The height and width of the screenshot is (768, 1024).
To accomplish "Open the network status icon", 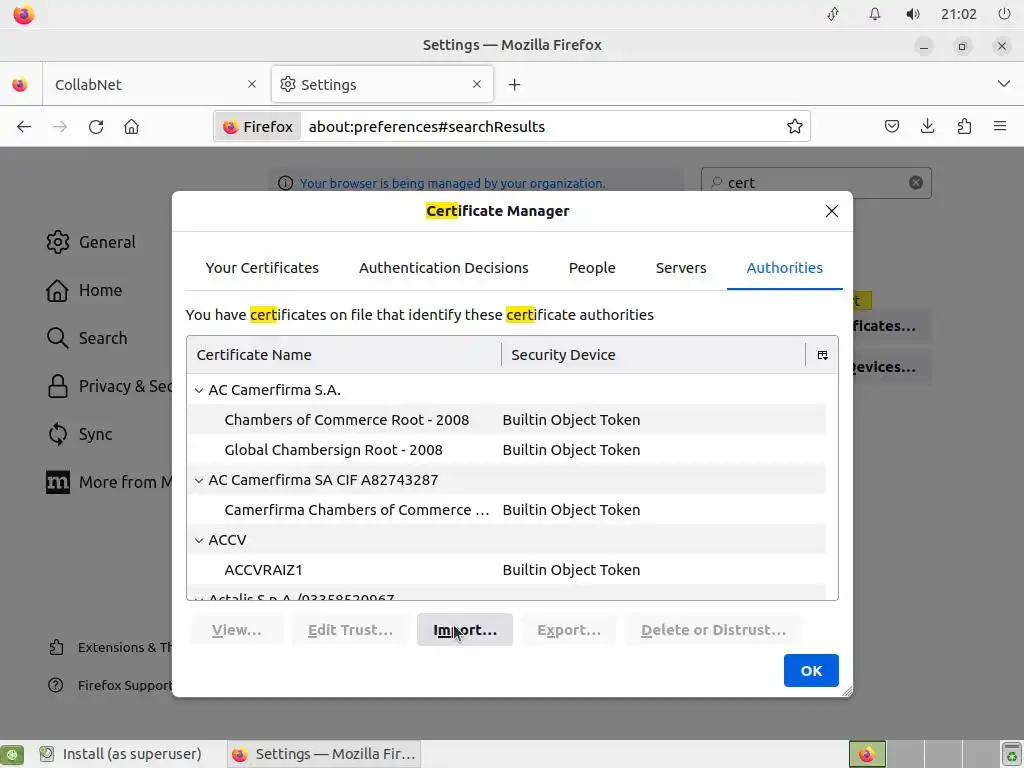I will tap(833, 14).
